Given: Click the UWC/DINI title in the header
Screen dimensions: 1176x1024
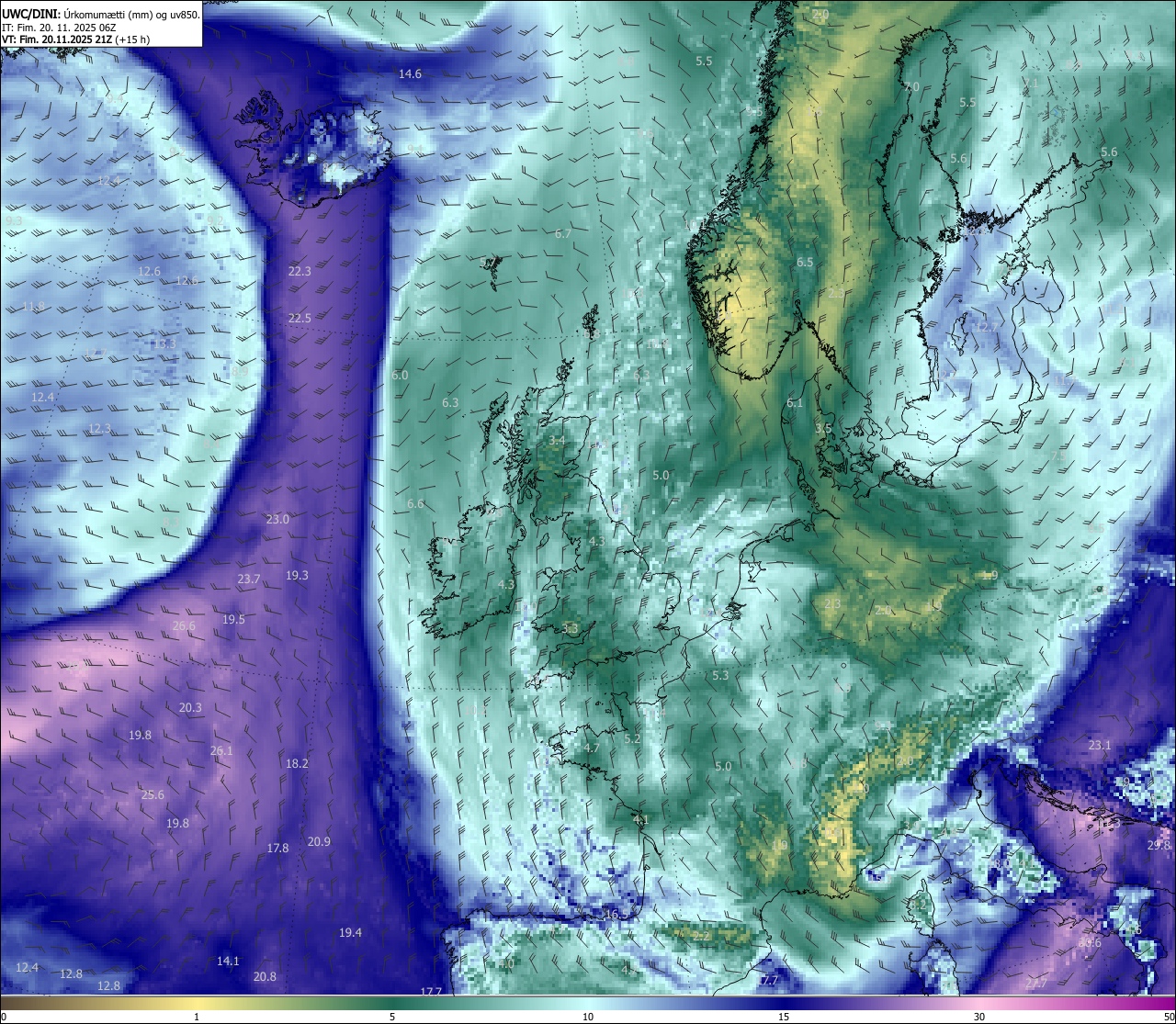Looking at the screenshot, I should click(x=31, y=15).
